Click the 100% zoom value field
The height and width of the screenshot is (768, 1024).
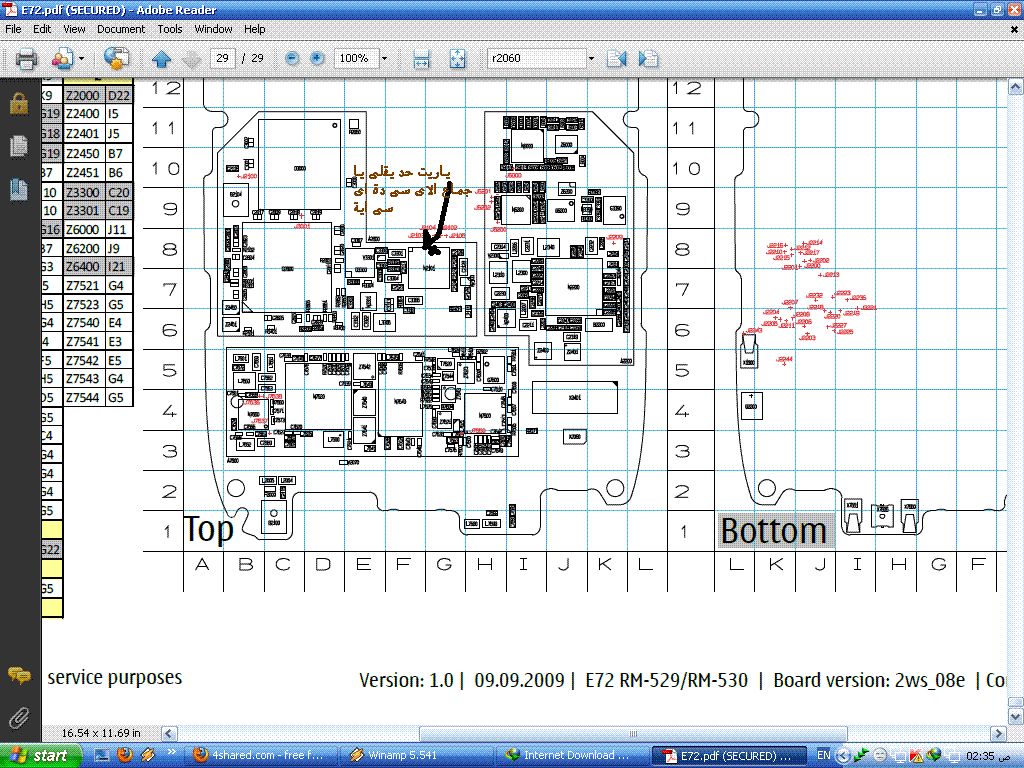click(x=355, y=58)
